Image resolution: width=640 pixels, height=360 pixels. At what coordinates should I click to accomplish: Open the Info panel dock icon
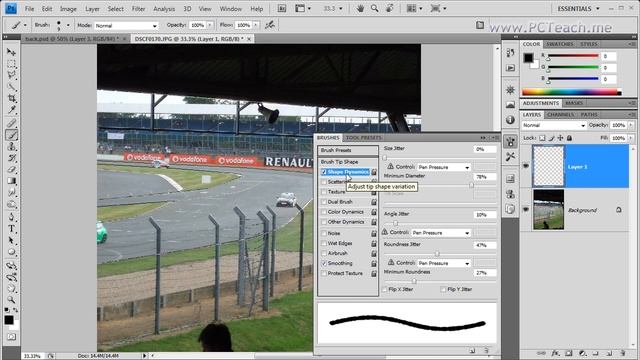pyautogui.click(x=510, y=120)
